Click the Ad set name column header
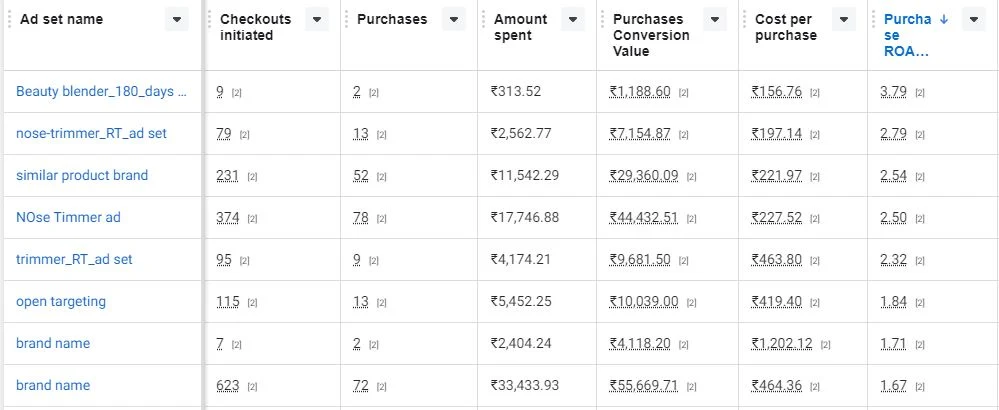The height and width of the screenshot is (410, 999). click(x=61, y=19)
